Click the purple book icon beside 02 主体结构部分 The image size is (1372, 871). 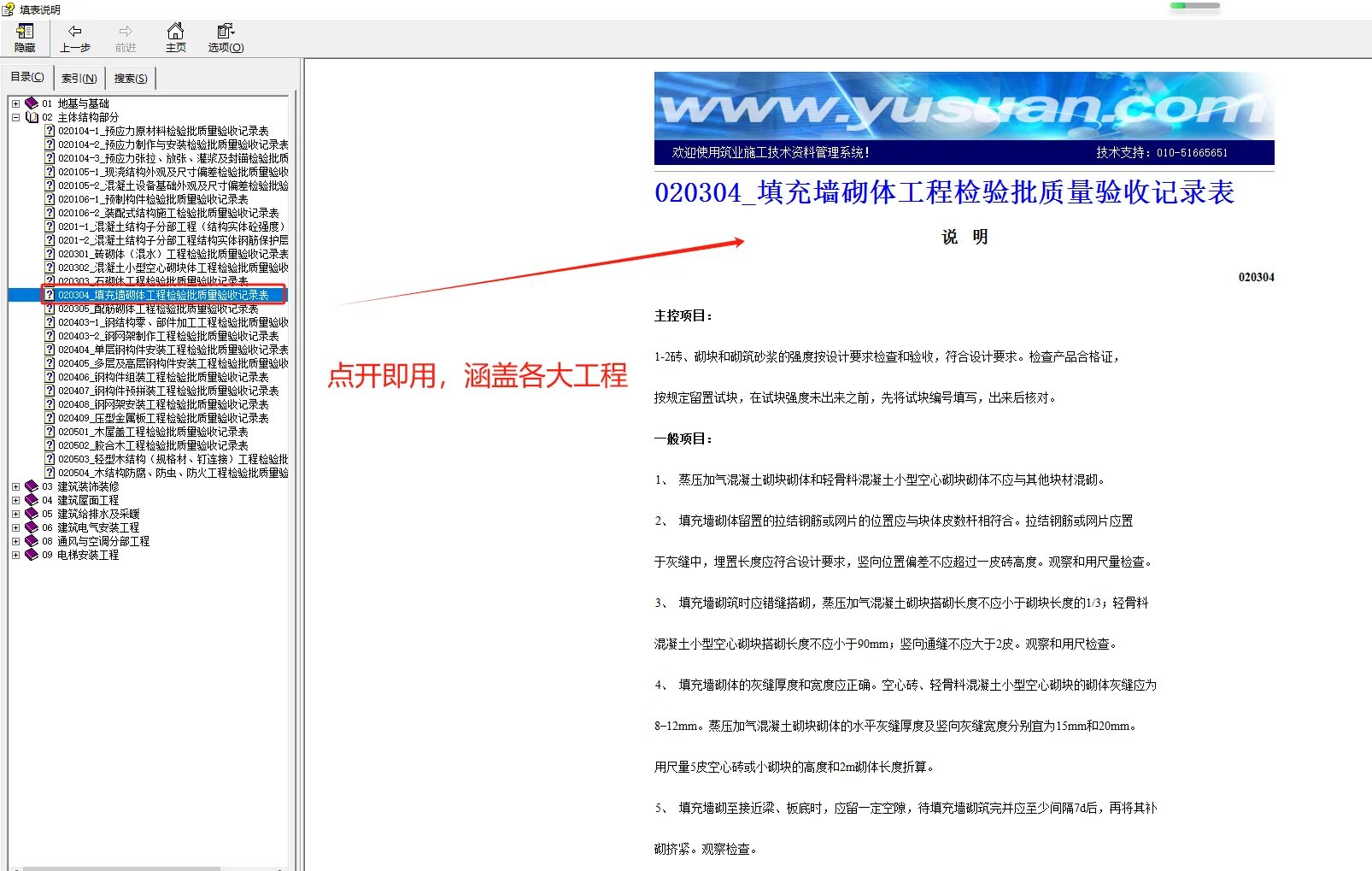(31, 117)
